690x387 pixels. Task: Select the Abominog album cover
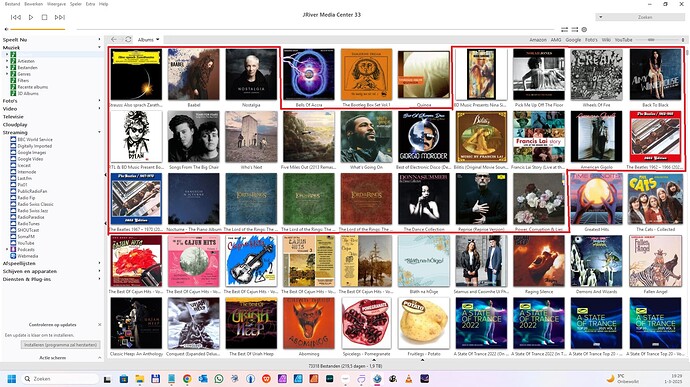coord(308,323)
